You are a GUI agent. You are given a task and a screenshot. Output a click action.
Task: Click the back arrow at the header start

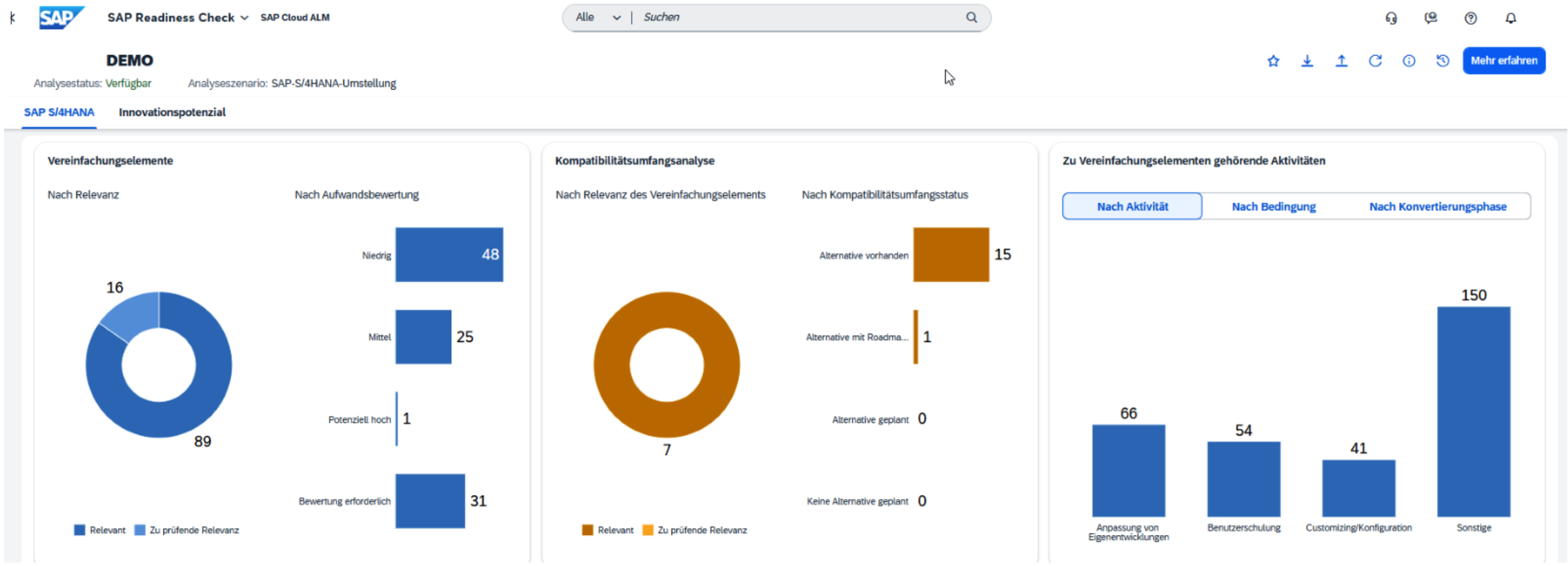click(x=13, y=17)
